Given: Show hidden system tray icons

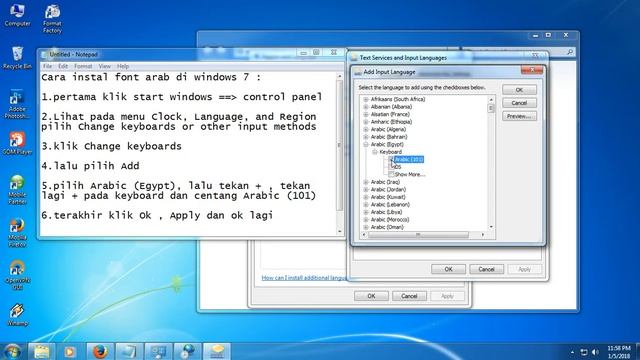Looking at the screenshot, I should coord(572,352).
